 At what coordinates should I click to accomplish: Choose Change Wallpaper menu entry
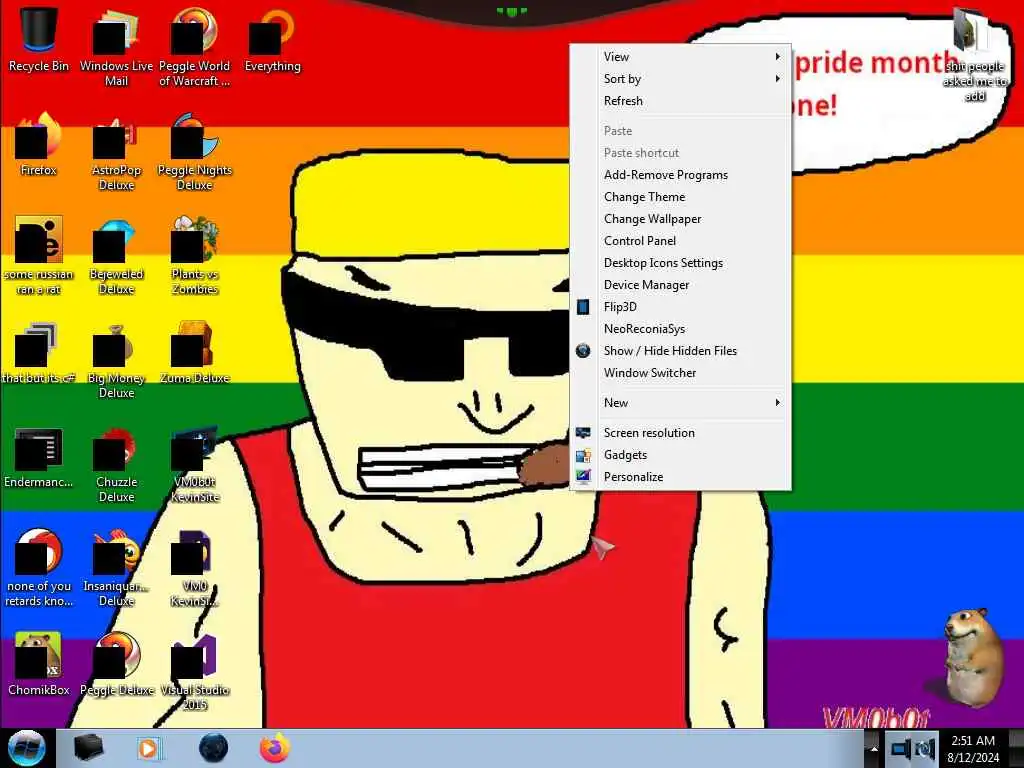coord(680,219)
